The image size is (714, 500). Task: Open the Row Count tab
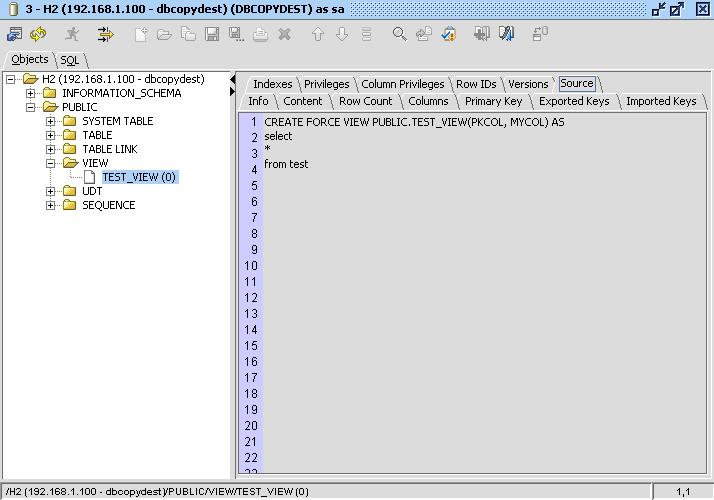click(x=365, y=101)
